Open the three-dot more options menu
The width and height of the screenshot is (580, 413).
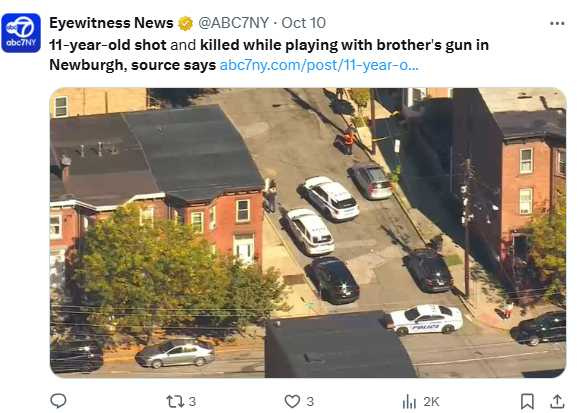557,24
